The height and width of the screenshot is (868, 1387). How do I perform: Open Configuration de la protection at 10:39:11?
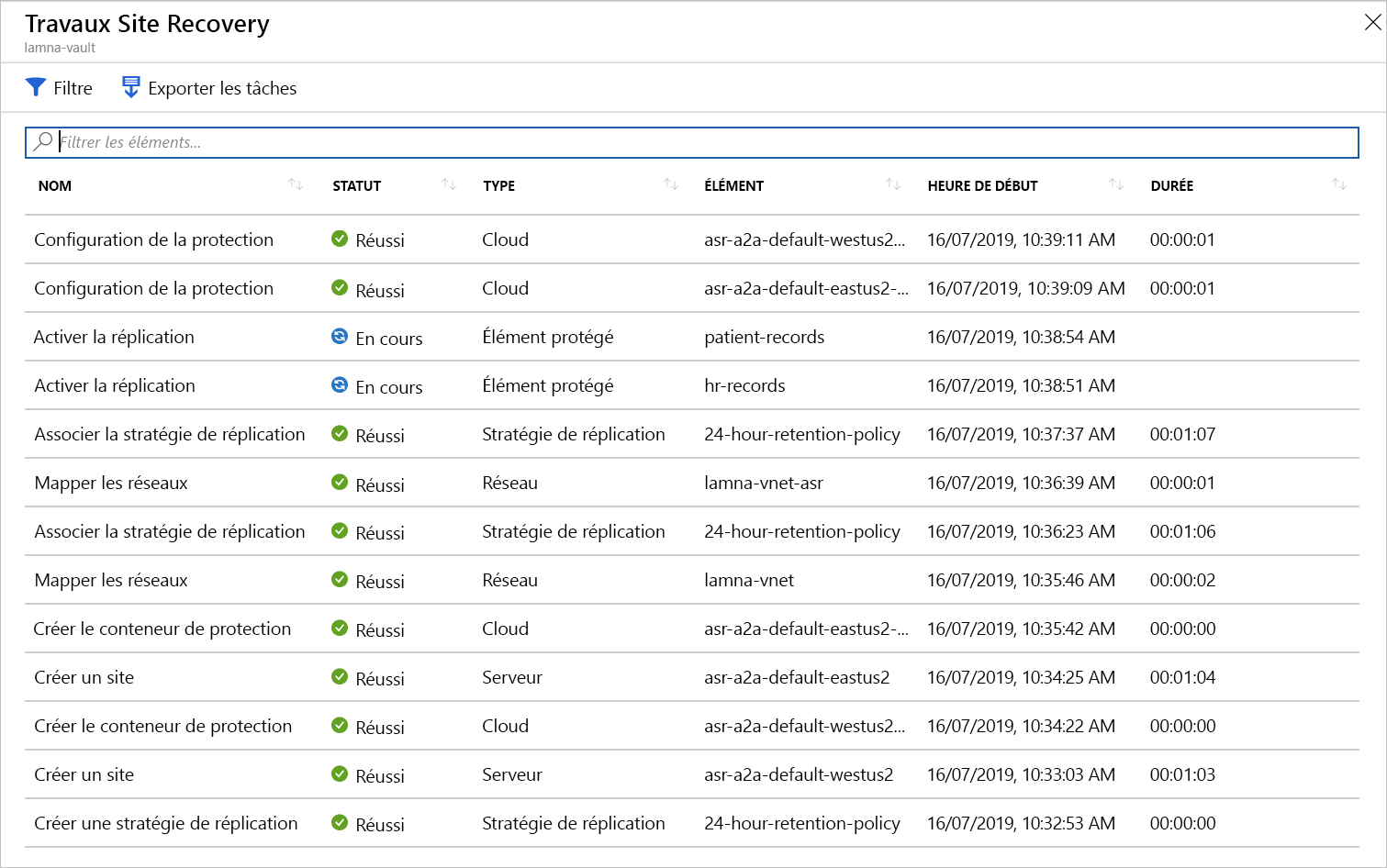pyautogui.click(x=154, y=239)
